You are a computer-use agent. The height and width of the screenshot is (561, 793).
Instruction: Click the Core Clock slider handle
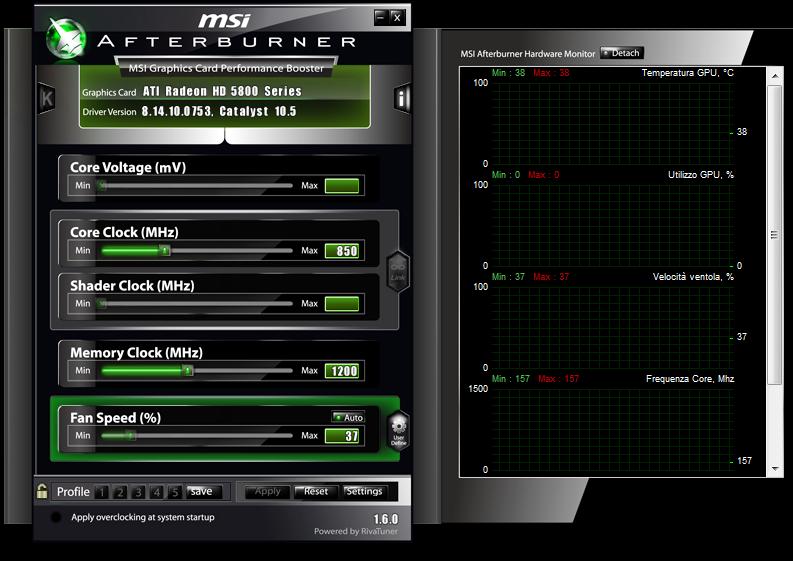click(x=164, y=250)
